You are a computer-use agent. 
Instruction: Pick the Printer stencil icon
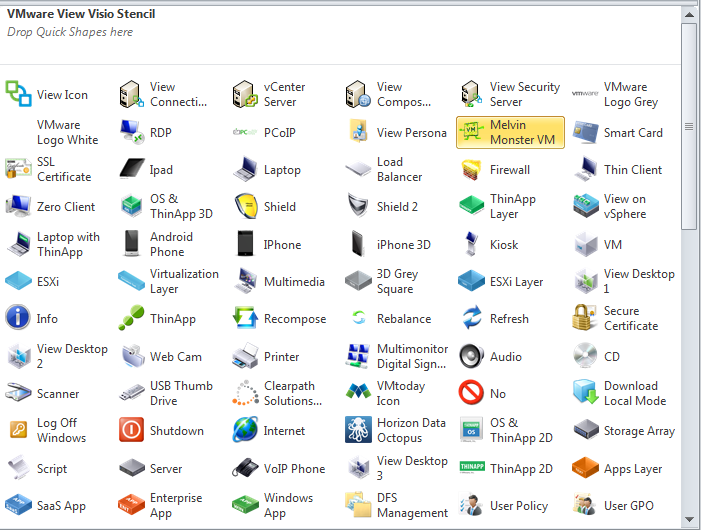pyautogui.click(x=245, y=356)
